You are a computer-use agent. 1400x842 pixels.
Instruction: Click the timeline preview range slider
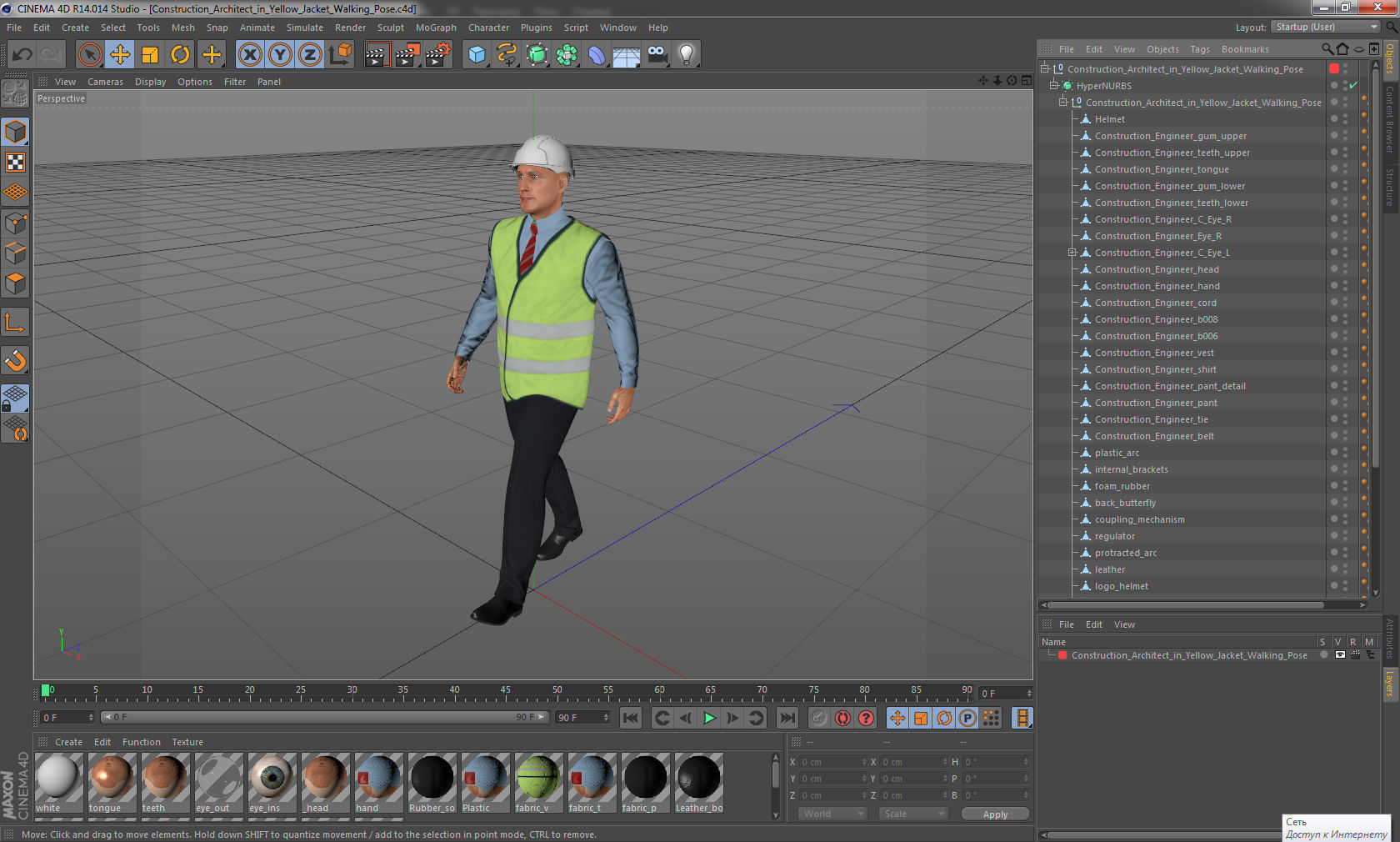coord(324,717)
